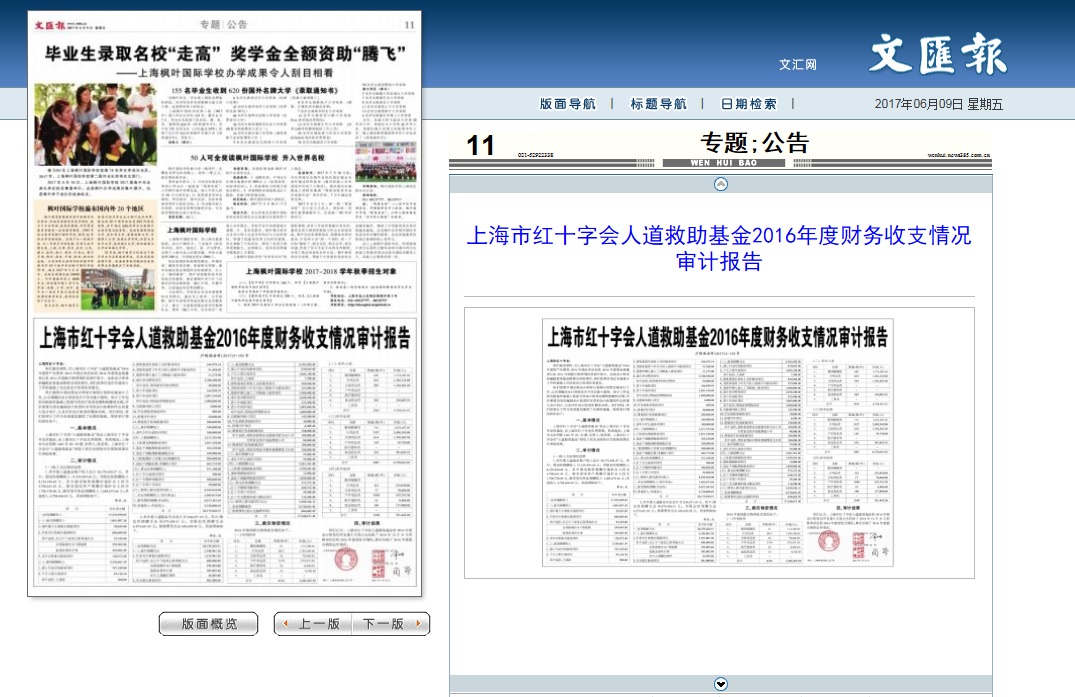1075x697 pixels.
Task: Click the 文匯報 masthead logo
Action: tap(937, 54)
